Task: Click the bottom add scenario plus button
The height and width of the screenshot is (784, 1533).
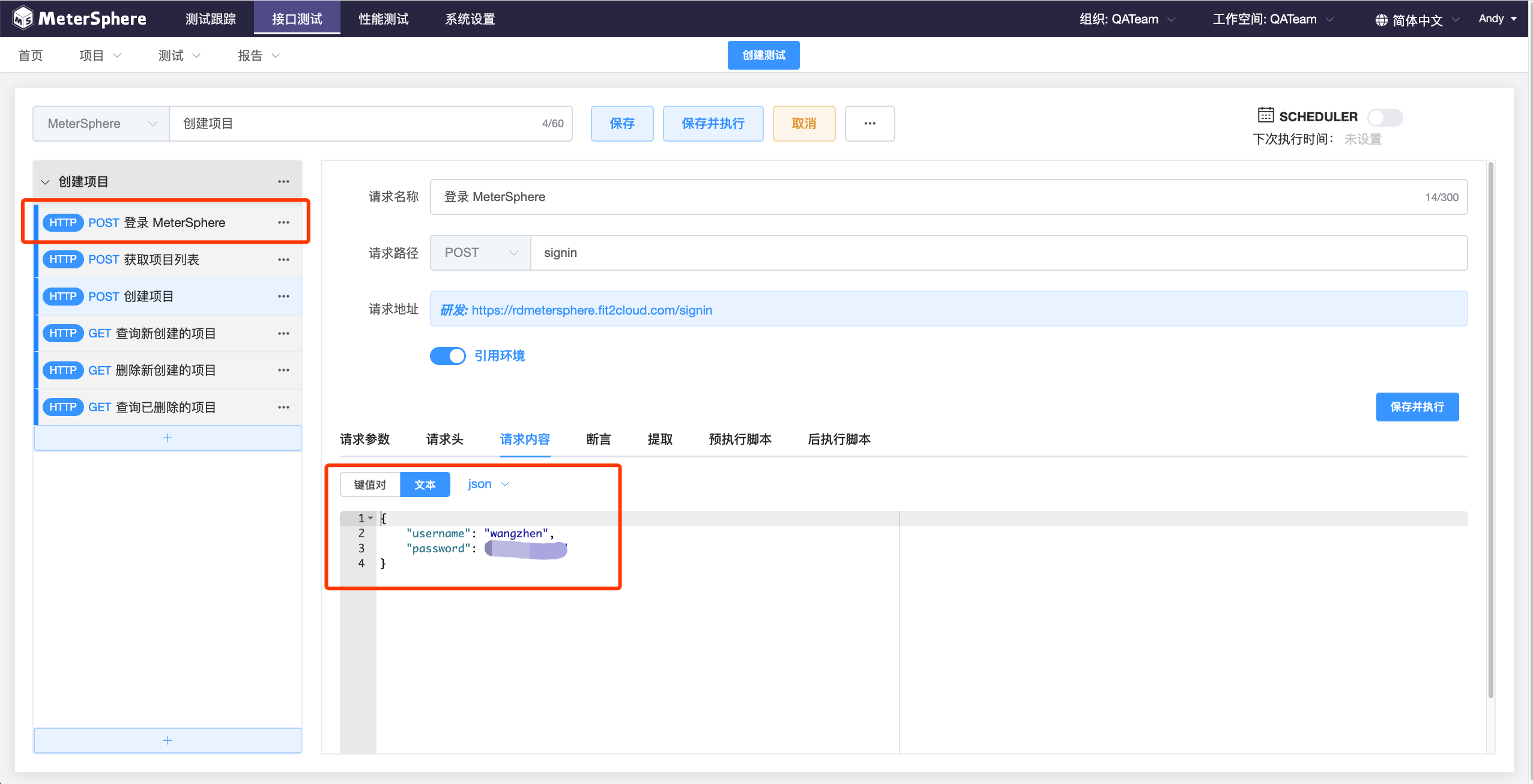Action: tap(168, 740)
